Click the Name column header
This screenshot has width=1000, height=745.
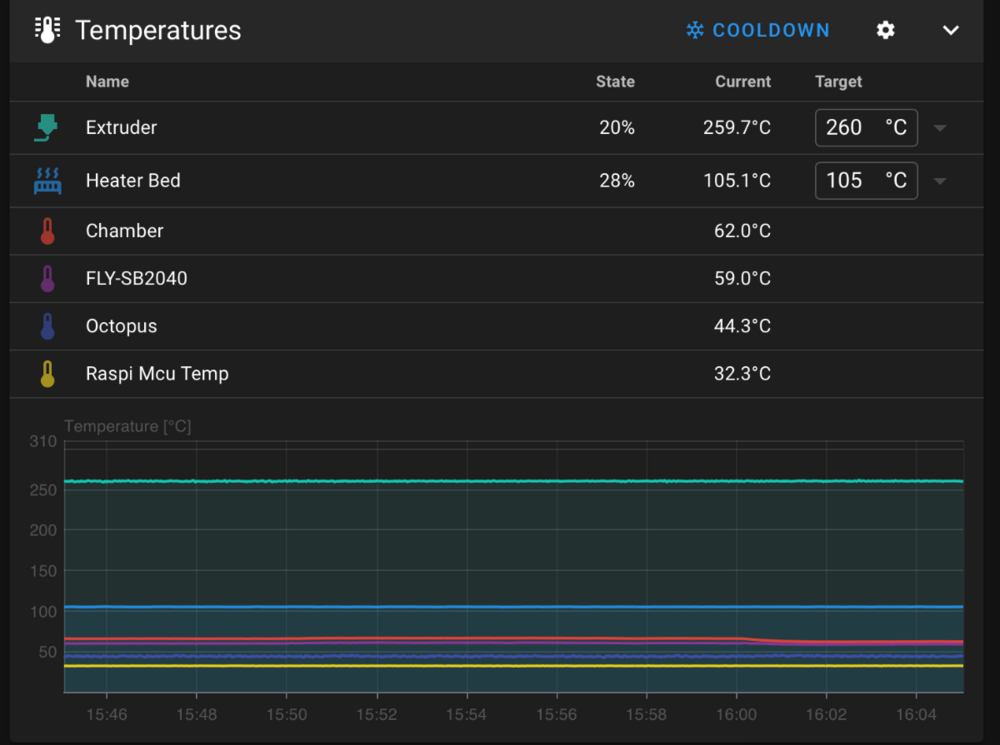(x=107, y=82)
